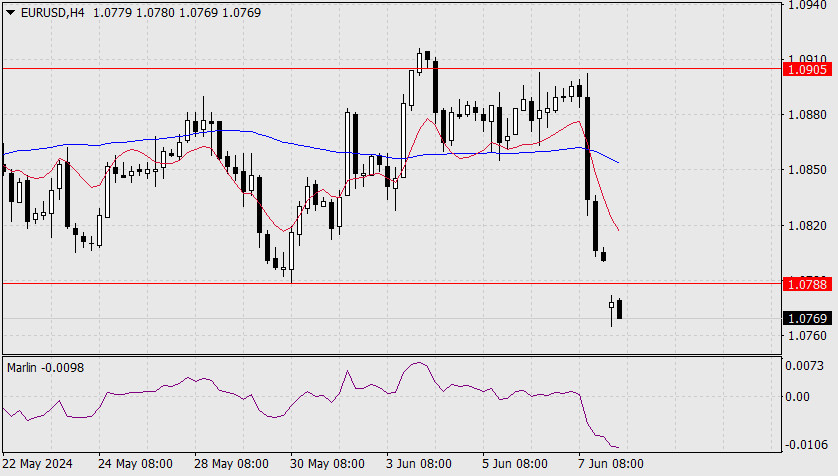The width and height of the screenshot is (838, 476).
Task: Click the 5 Jun 08:00 time label
Action: click(515, 463)
